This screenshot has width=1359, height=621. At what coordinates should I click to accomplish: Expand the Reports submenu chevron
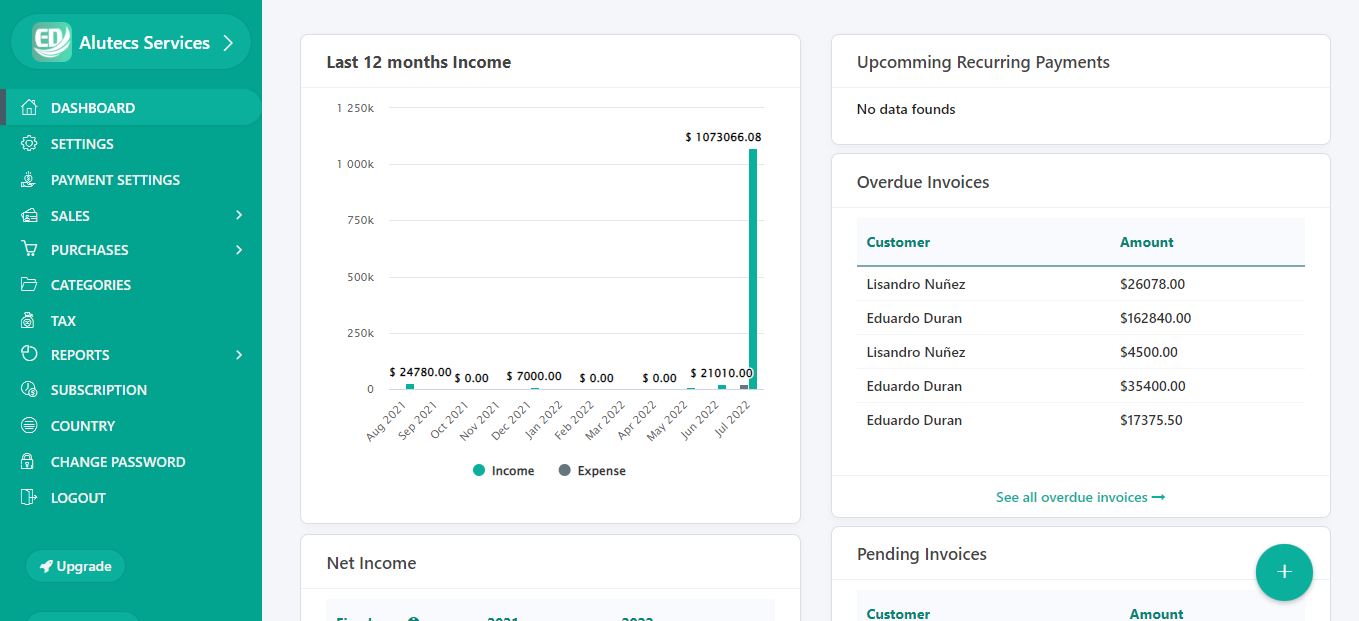click(x=239, y=355)
